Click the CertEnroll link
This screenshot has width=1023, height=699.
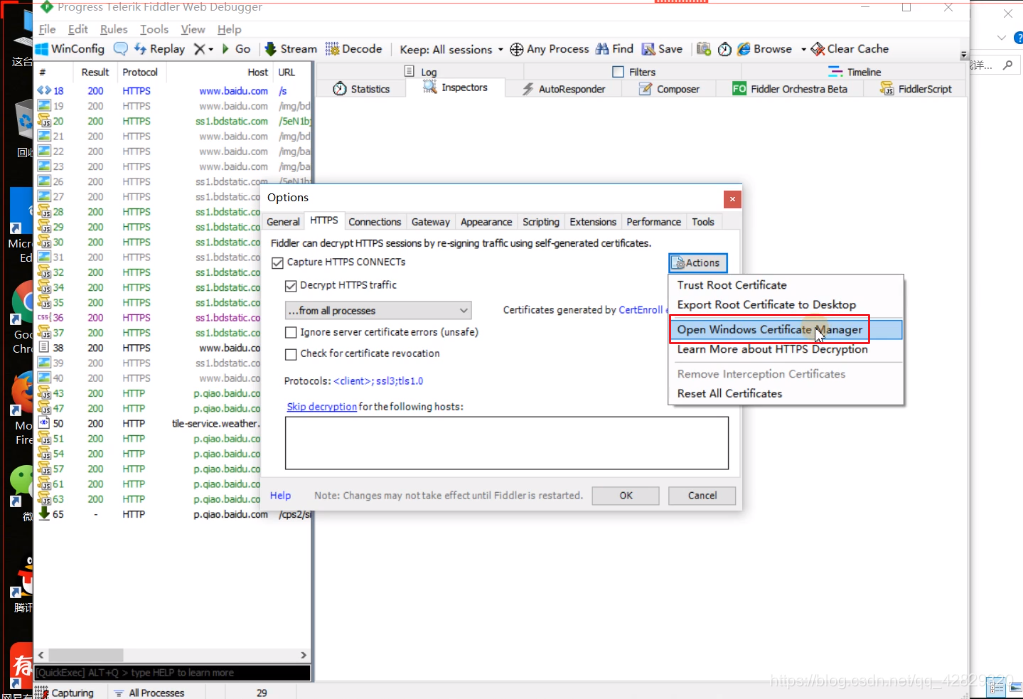click(640, 310)
